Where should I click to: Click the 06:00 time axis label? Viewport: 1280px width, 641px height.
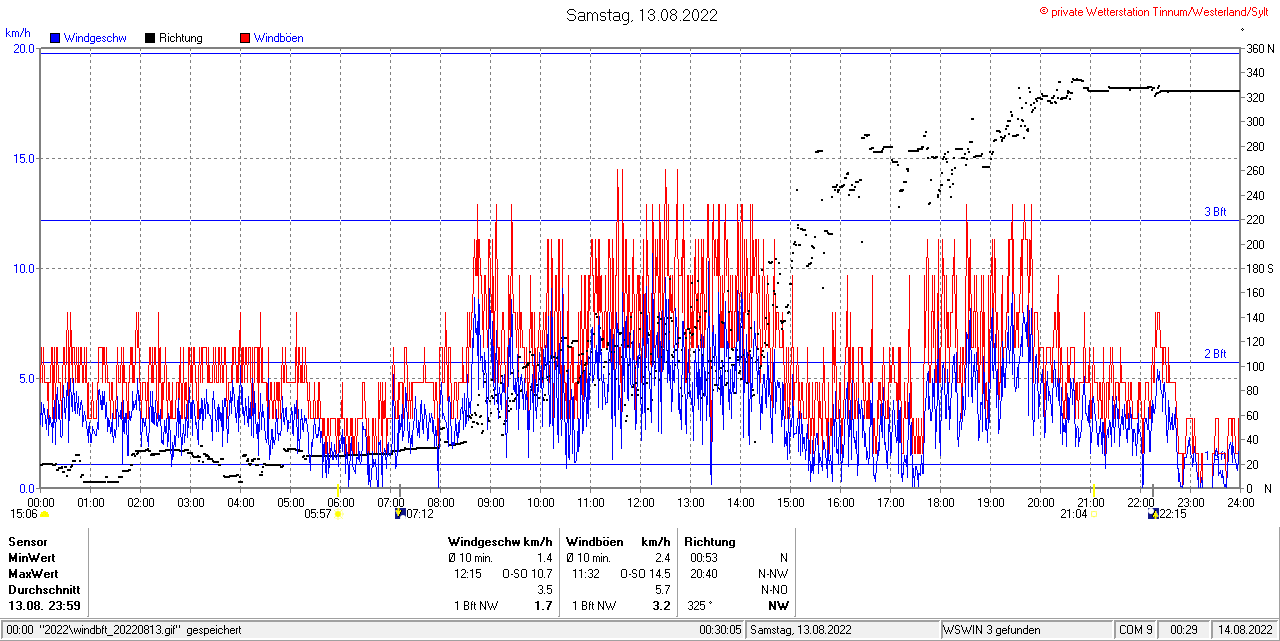click(x=341, y=502)
